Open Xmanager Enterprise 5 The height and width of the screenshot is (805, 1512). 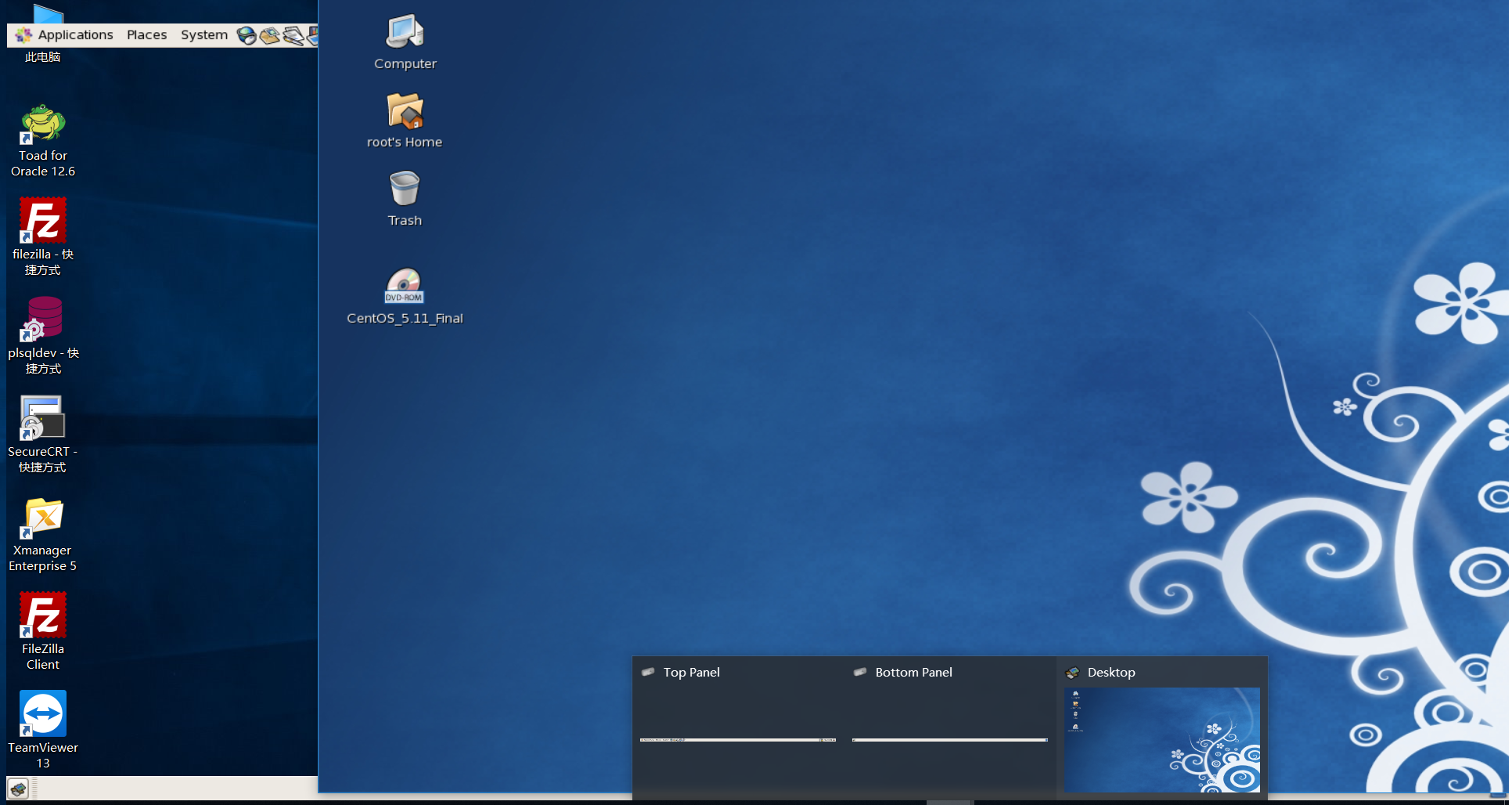42,518
